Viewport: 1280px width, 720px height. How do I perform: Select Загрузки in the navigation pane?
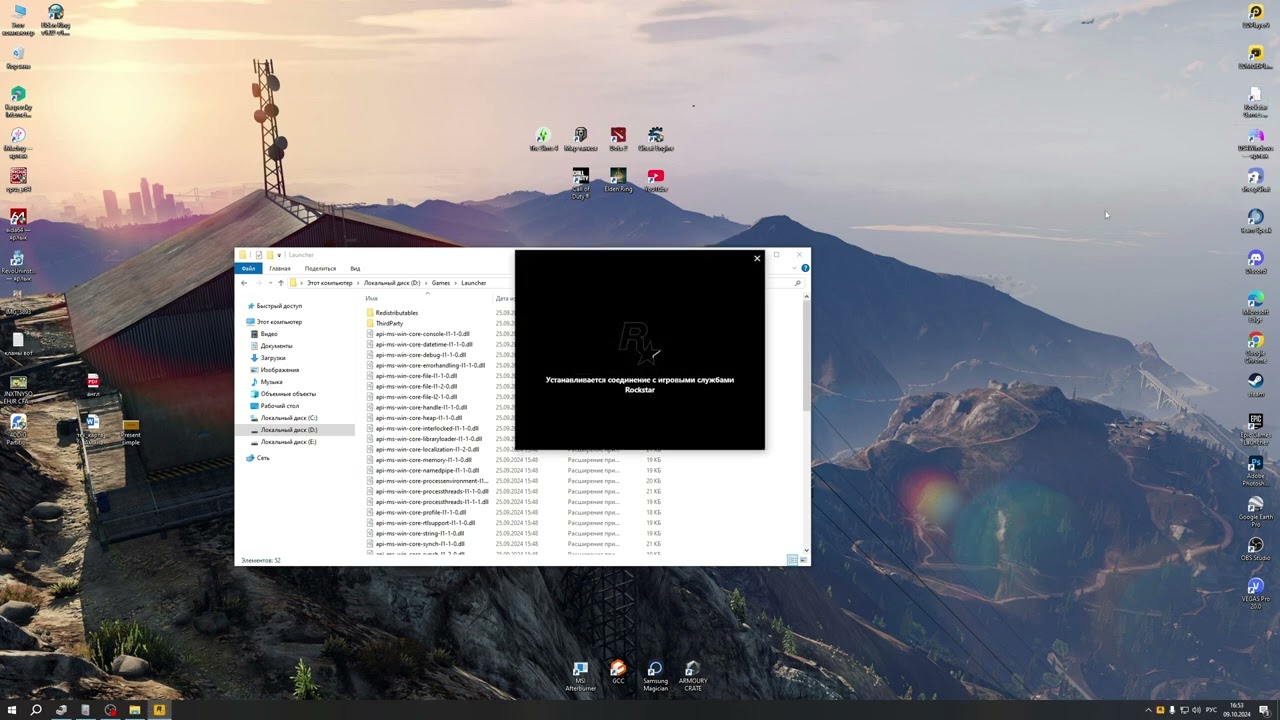pyautogui.click(x=273, y=358)
